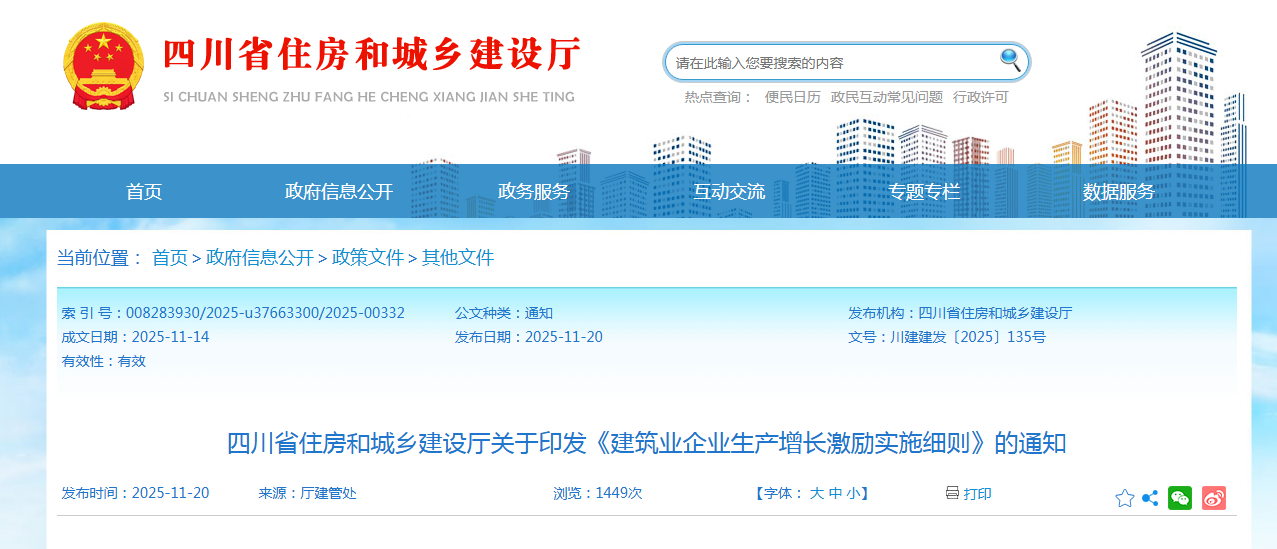Share the article via the Weibo icon
Image resolution: width=1277 pixels, height=549 pixels.
(1213, 498)
